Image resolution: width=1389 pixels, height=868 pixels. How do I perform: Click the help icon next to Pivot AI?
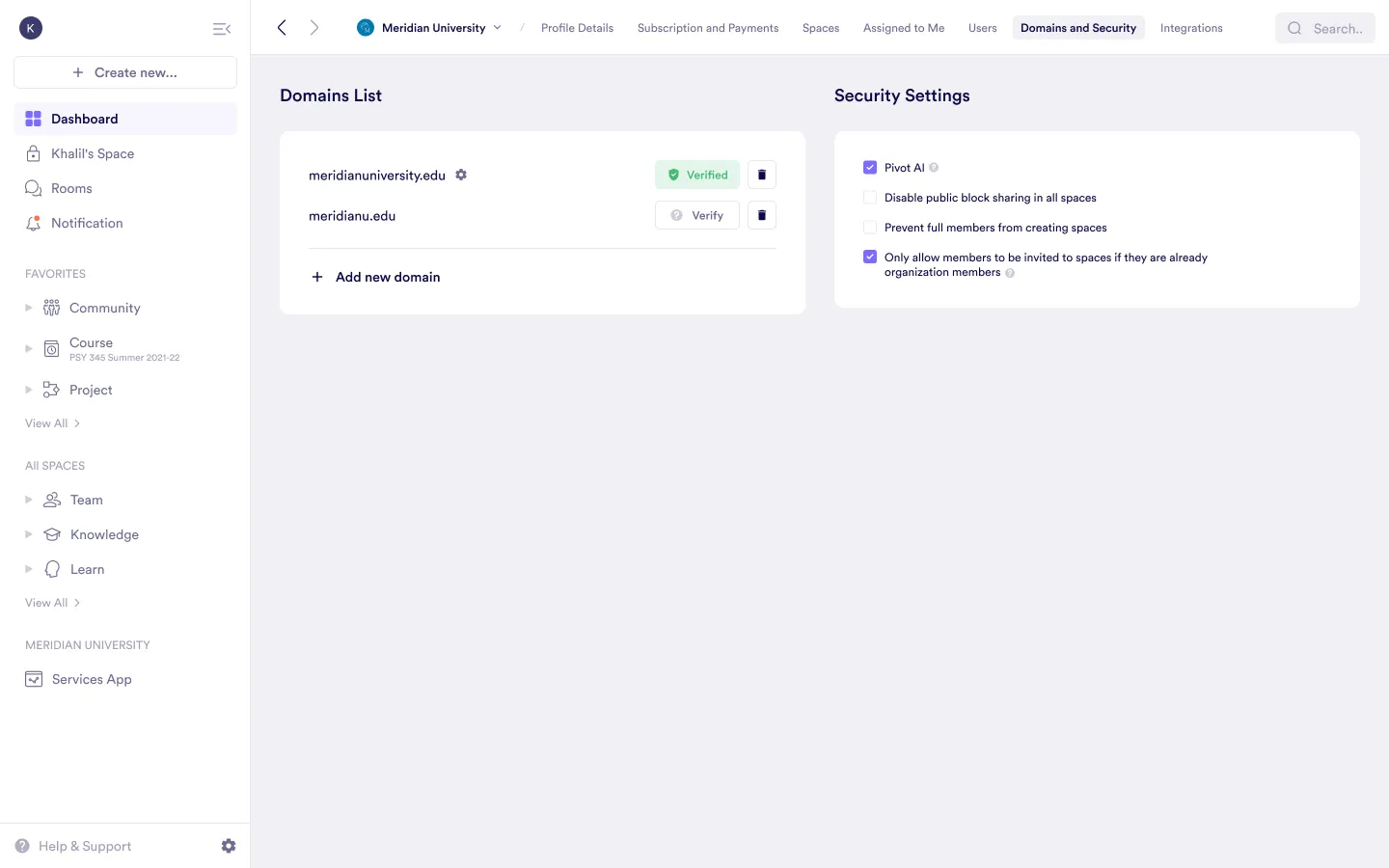(934, 168)
